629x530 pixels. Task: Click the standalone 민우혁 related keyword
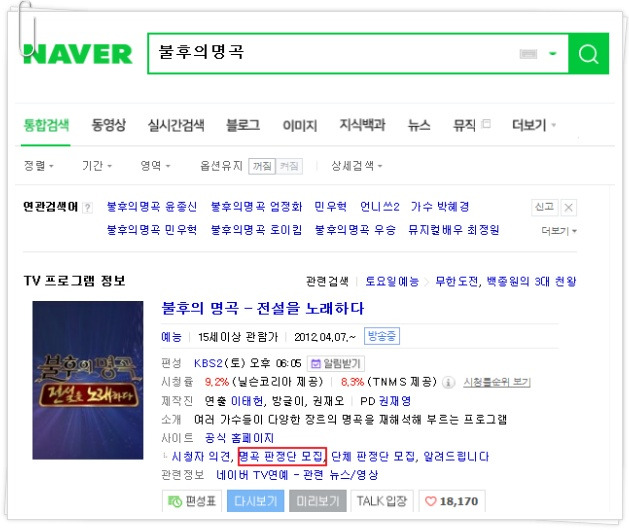coord(331,207)
